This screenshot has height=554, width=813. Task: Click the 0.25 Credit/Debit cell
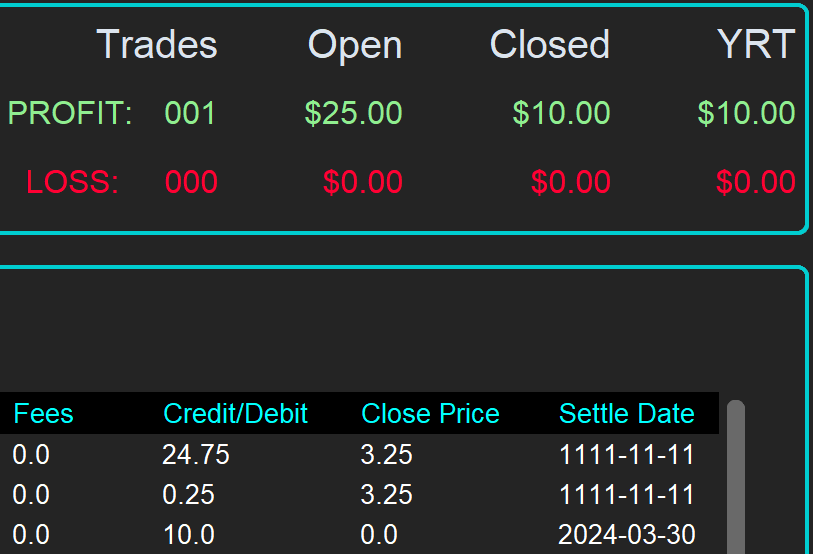click(x=188, y=495)
